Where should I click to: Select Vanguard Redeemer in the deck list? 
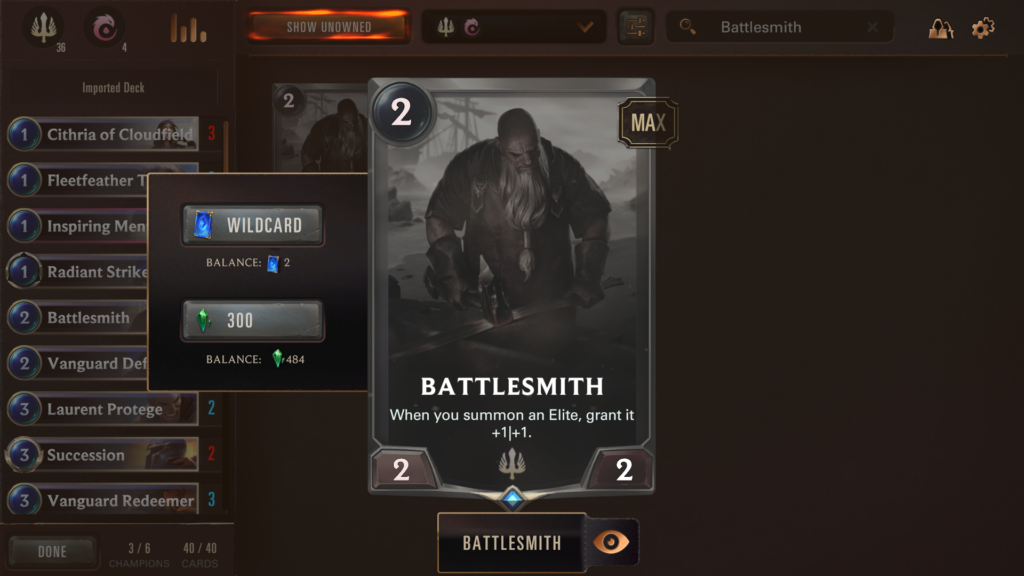click(103, 500)
